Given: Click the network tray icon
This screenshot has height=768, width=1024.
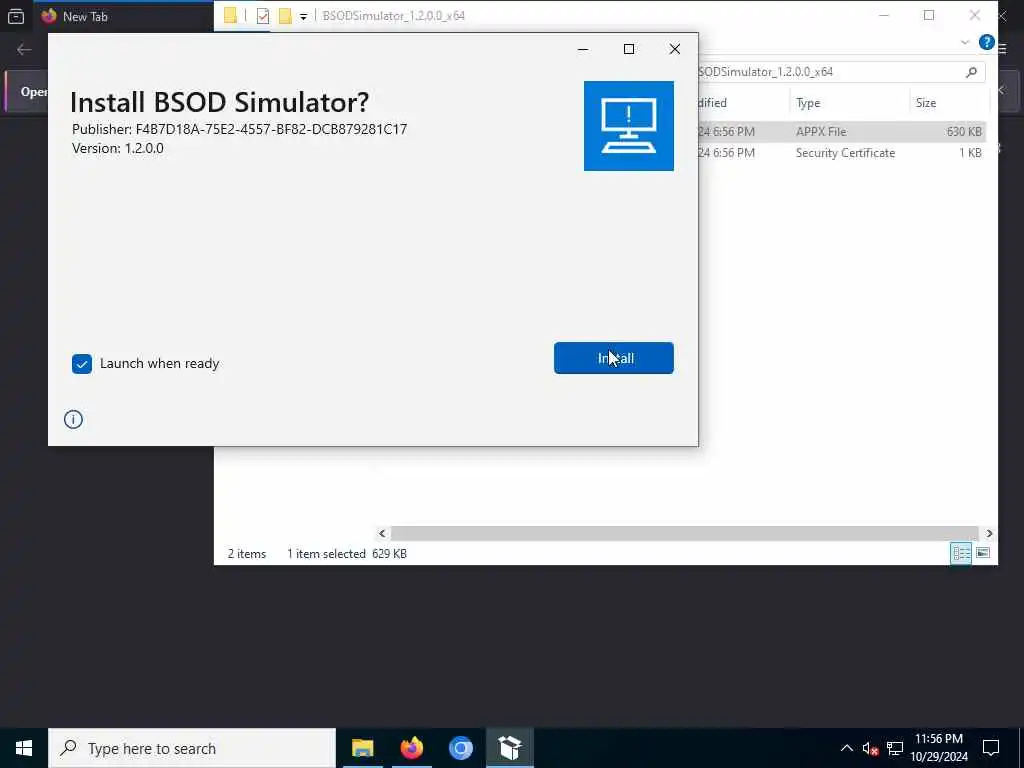Looking at the screenshot, I should (x=895, y=748).
